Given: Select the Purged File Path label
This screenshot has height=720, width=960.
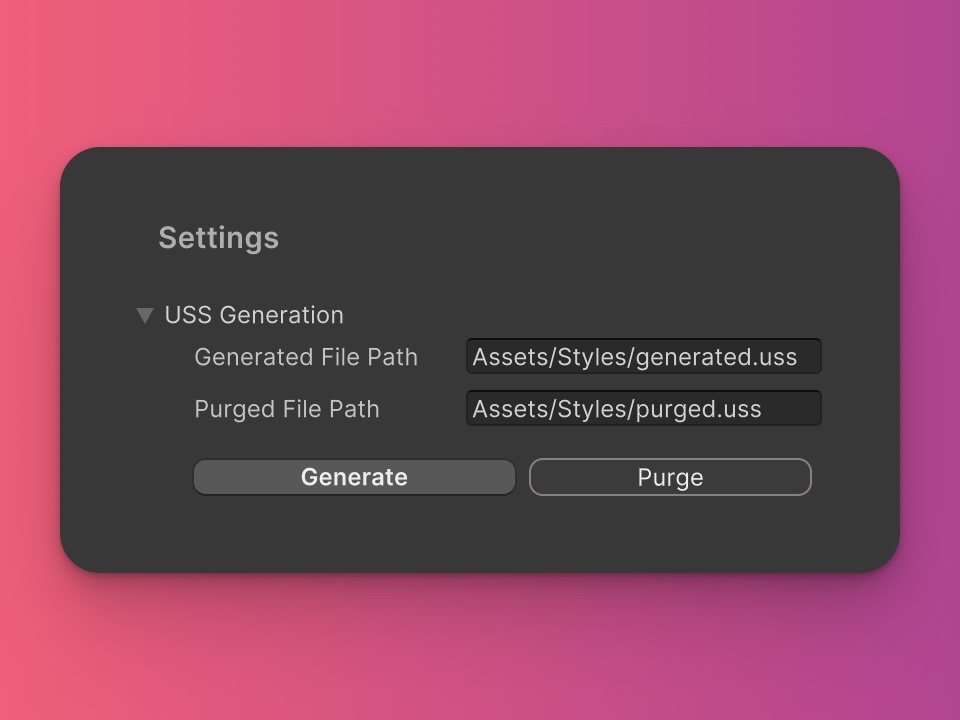Looking at the screenshot, I should 287,409.
